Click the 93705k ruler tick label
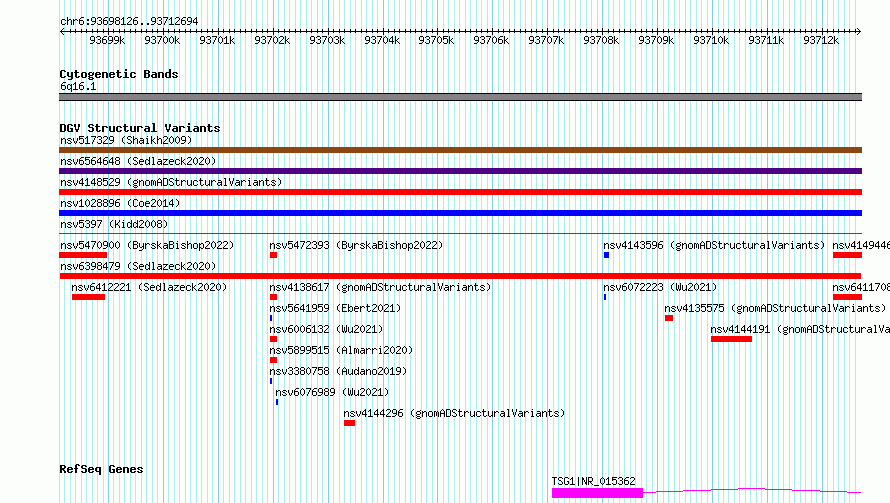 pyautogui.click(x=436, y=40)
